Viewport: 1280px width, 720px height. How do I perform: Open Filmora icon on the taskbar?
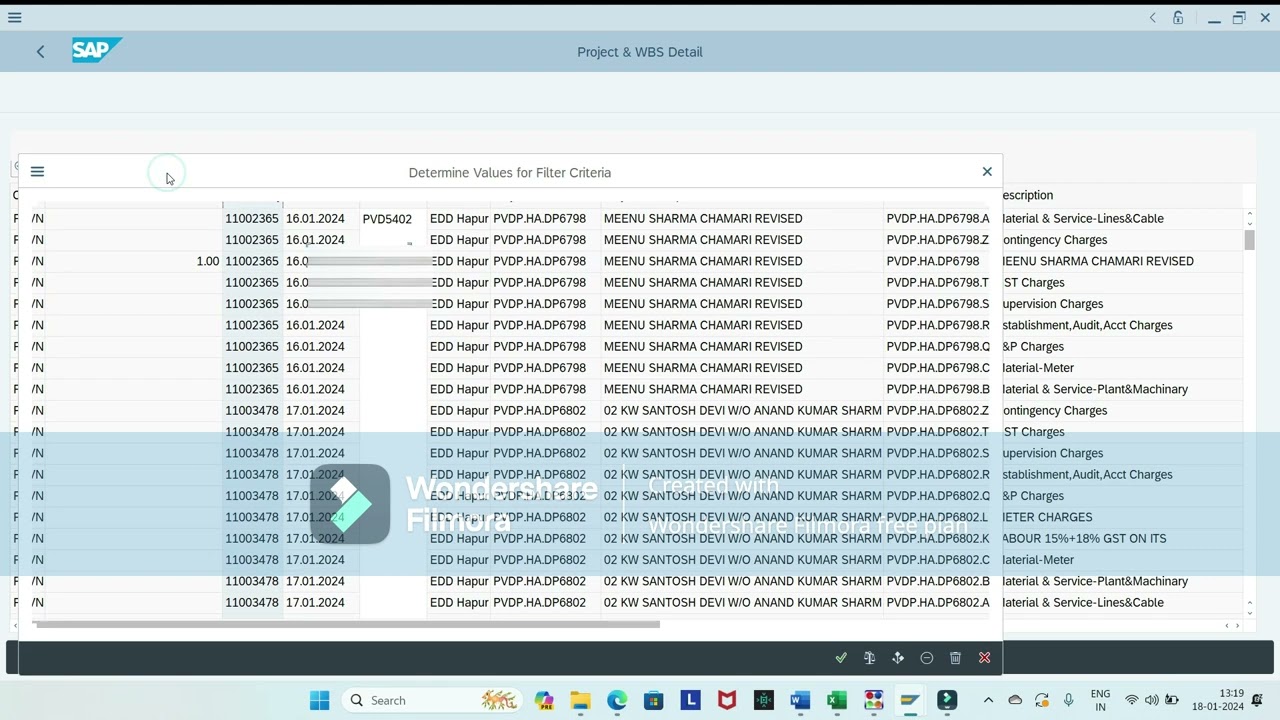click(x=947, y=700)
